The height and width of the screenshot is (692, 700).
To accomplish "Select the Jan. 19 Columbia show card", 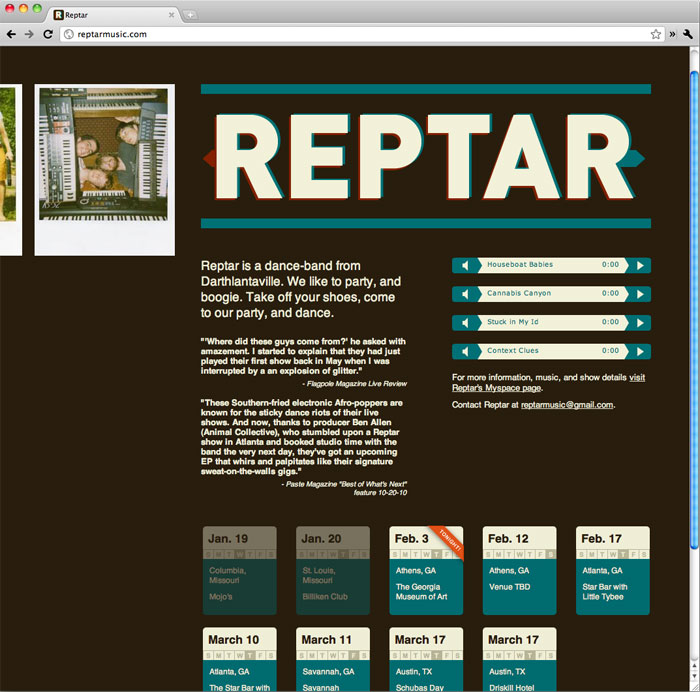I will 240,570.
